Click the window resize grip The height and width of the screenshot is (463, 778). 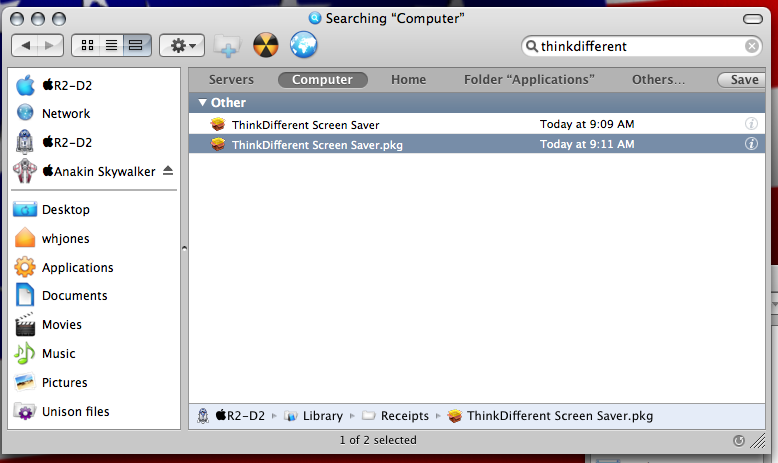click(757, 441)
